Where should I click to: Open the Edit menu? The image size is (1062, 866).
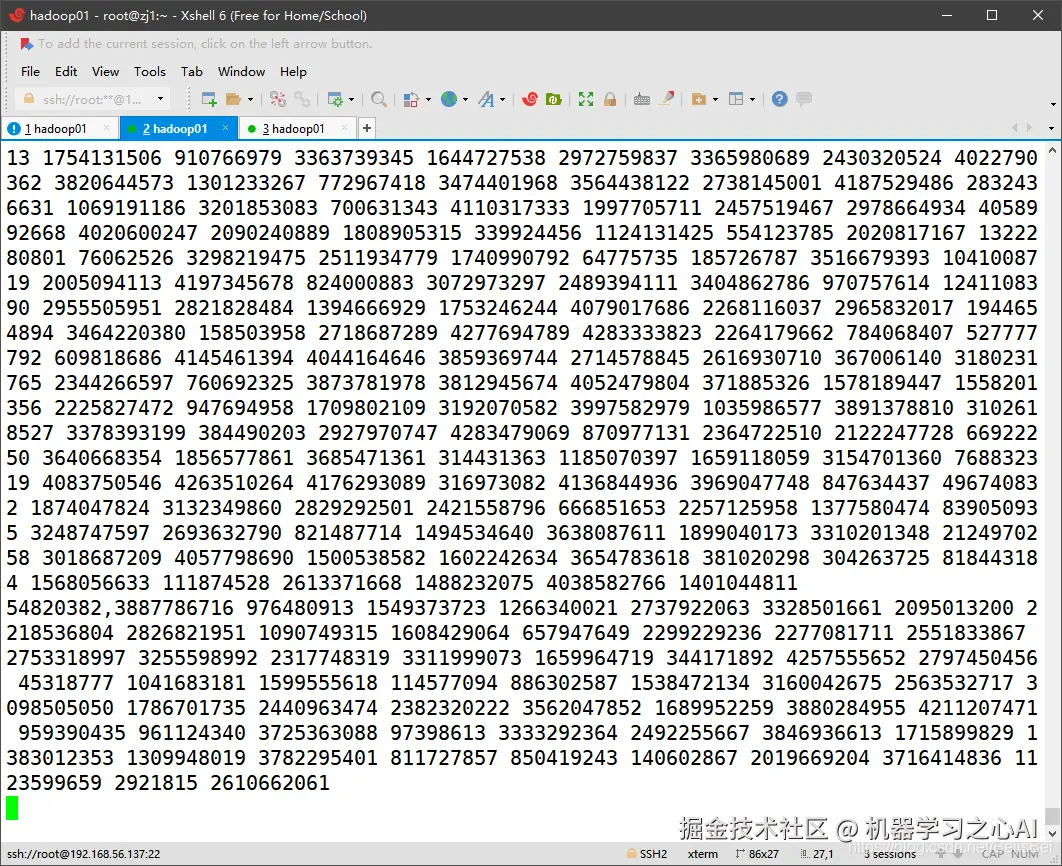click(x=66, y=72)
